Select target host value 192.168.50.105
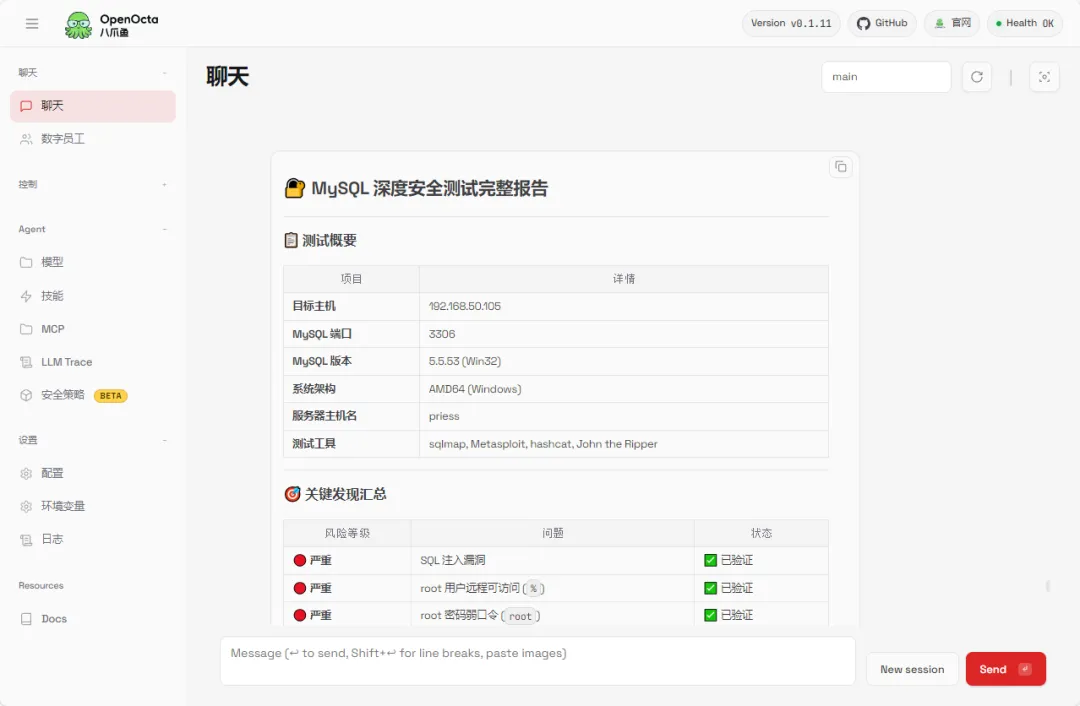 465,307
